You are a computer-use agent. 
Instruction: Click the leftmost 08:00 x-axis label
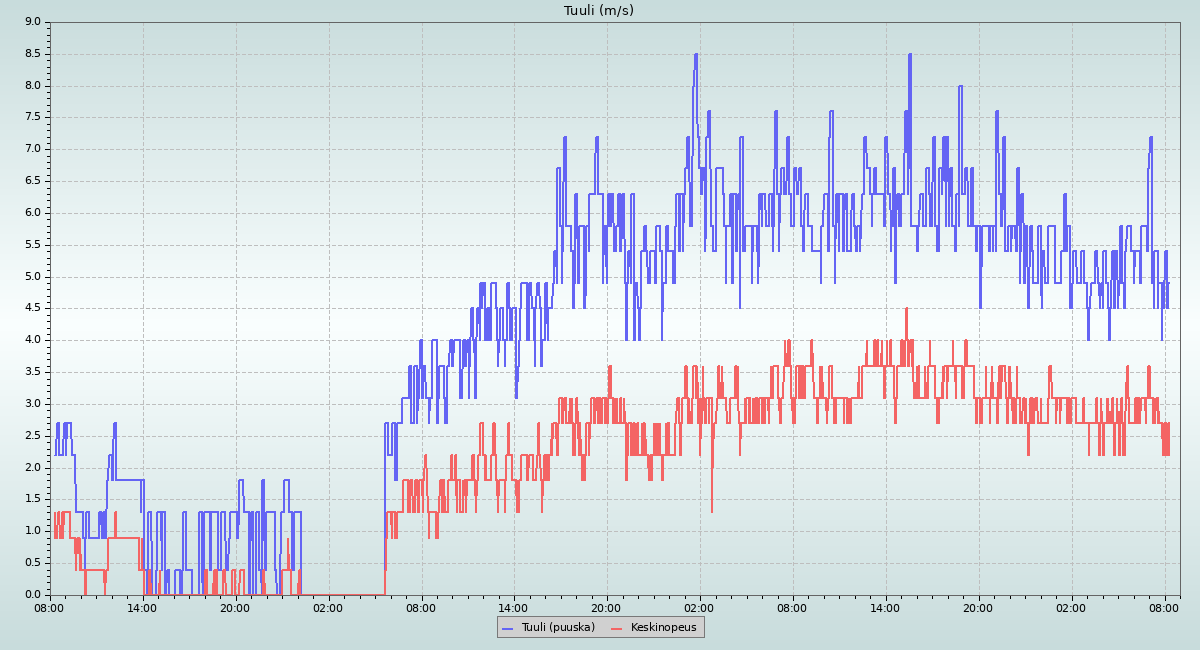point(49,607)
